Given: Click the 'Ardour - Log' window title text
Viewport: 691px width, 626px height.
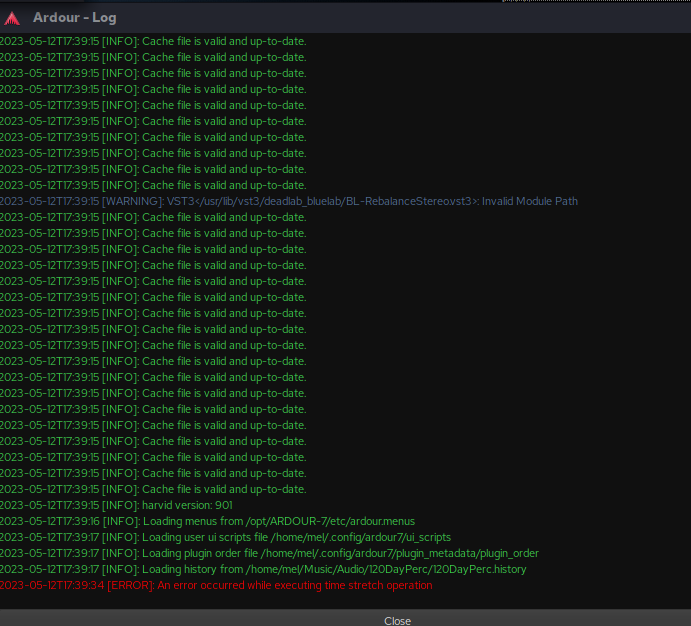Looking at the screenshot, I should [75, 17].
